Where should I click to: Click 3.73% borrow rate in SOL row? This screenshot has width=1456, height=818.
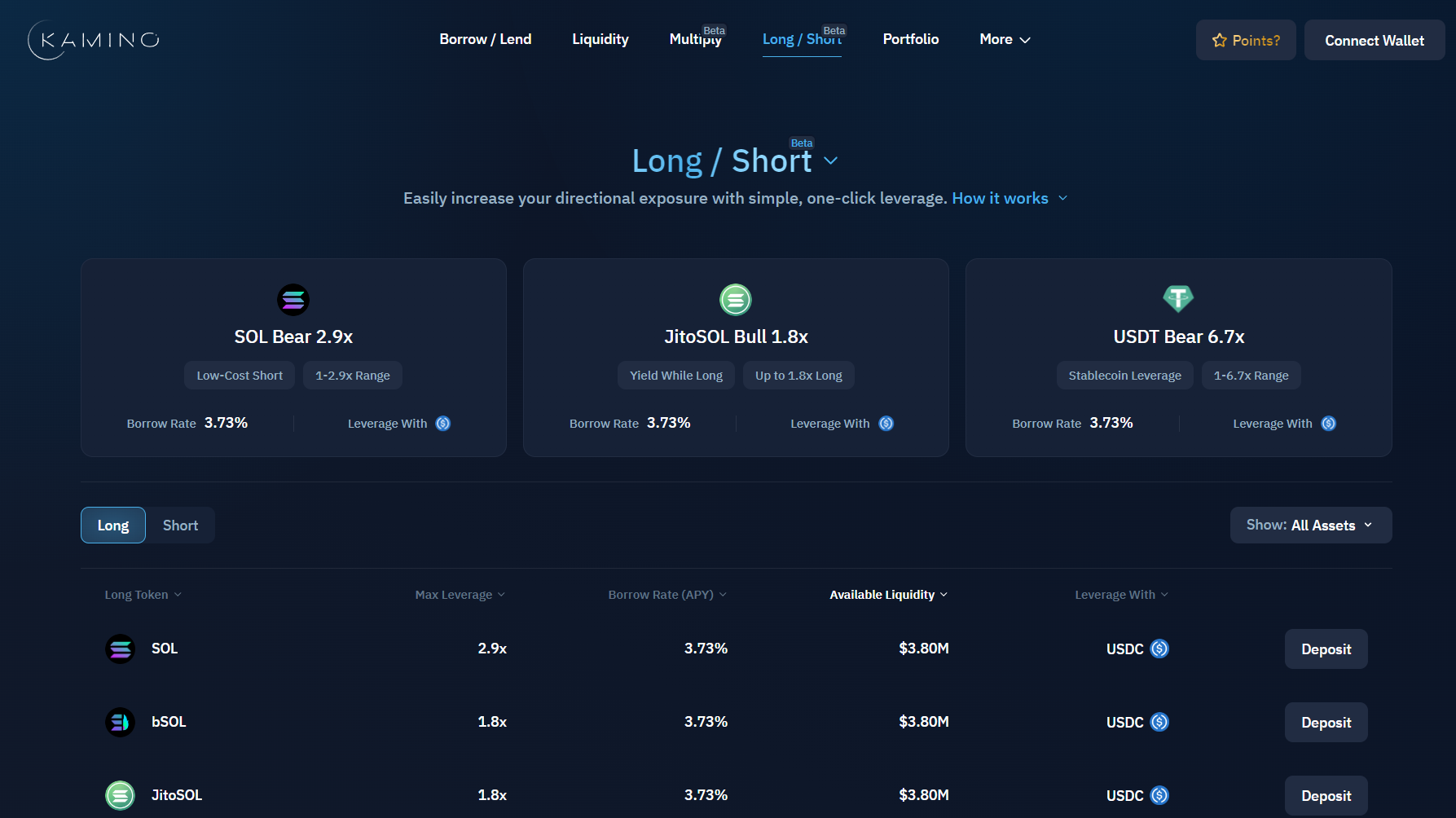tap(706, 649)
